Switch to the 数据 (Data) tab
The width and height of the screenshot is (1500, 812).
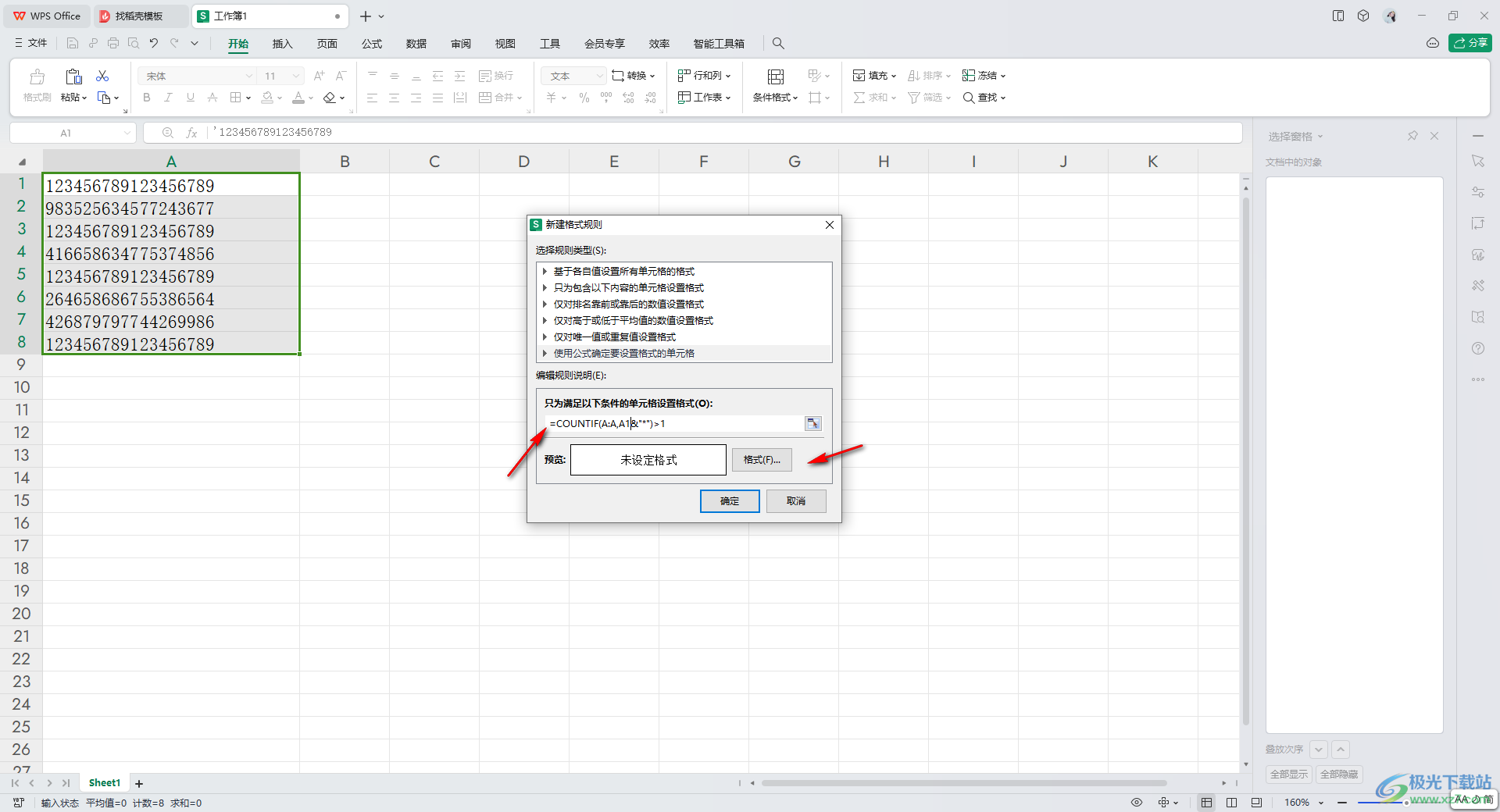click(x=416, y=44)
